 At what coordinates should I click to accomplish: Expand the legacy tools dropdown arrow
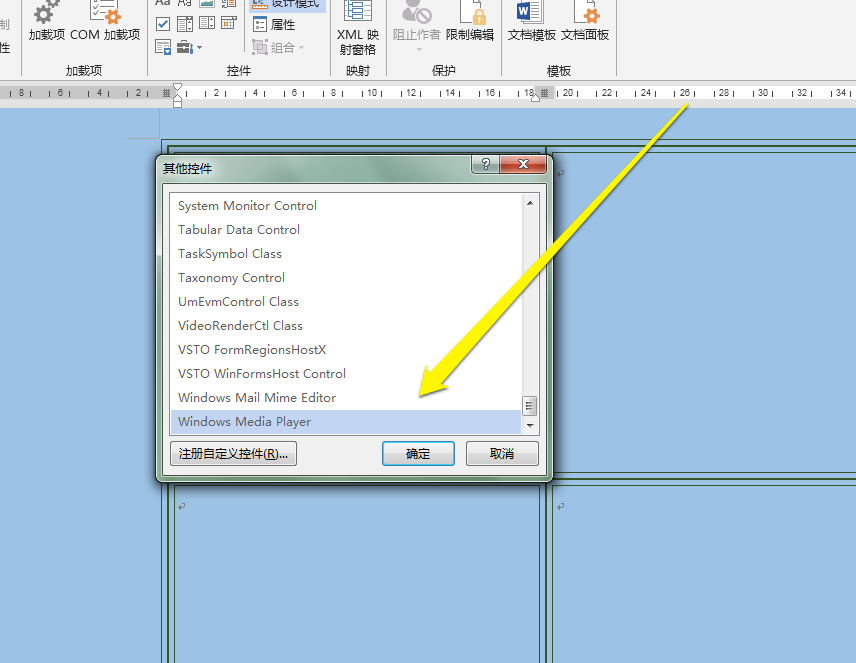(x=199, y=48)
